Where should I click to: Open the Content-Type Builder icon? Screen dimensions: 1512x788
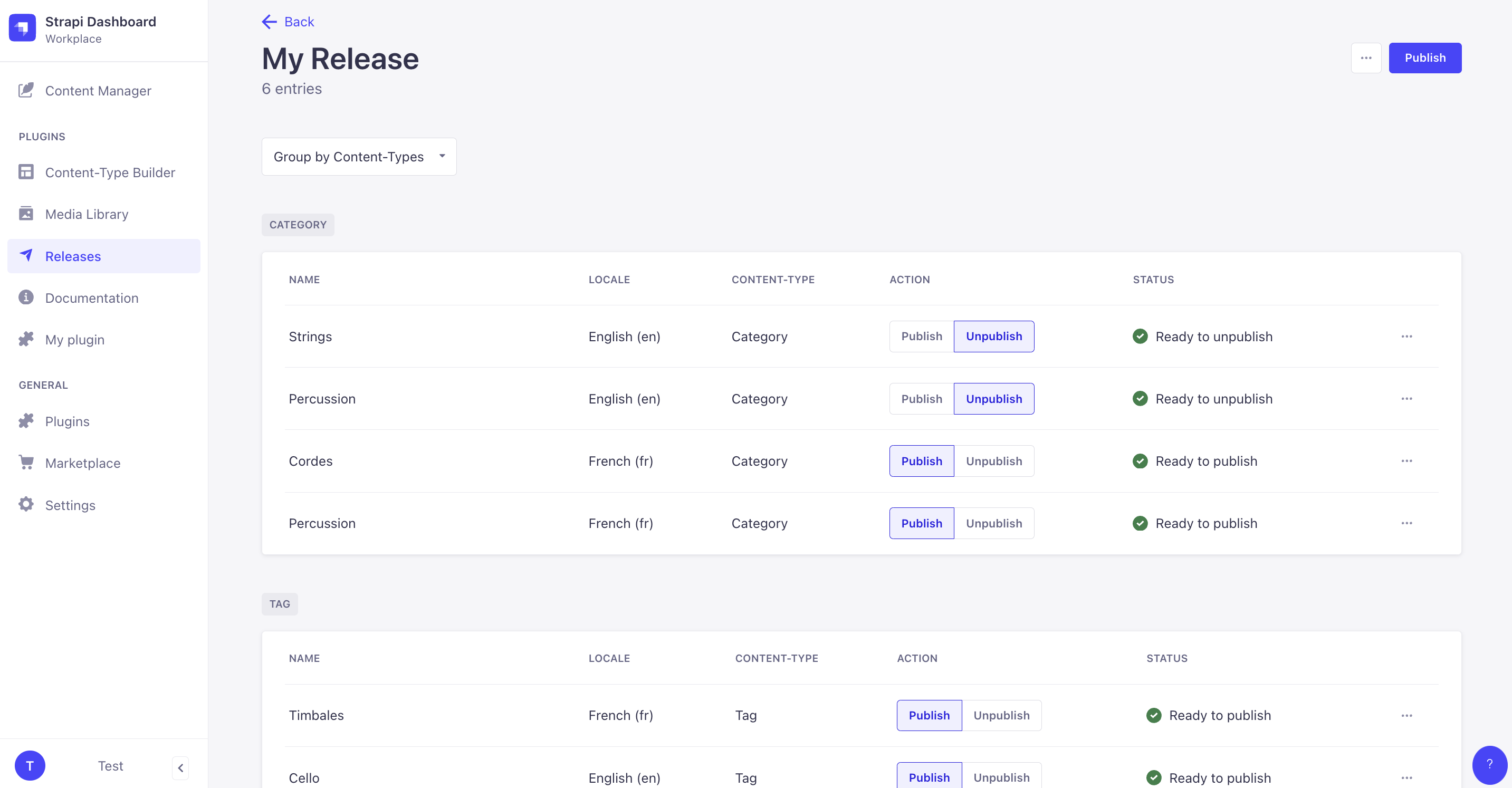[x=26, y=172]
